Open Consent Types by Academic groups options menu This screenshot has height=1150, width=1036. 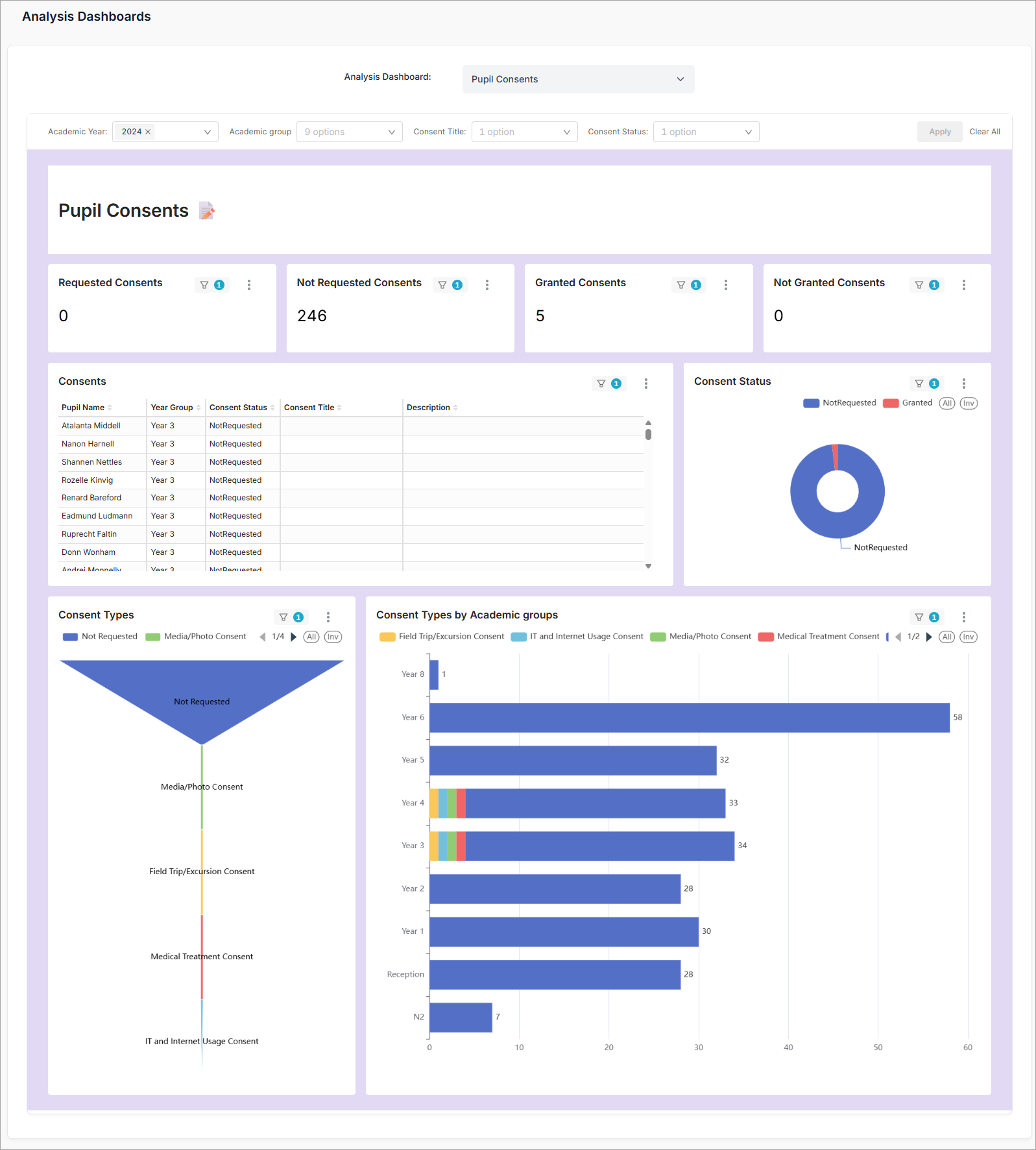coord(964,617)
